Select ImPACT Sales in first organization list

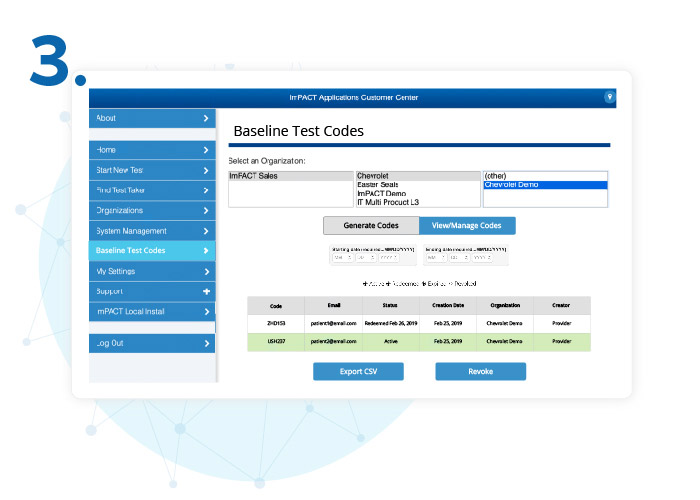[x=291, y=176]
